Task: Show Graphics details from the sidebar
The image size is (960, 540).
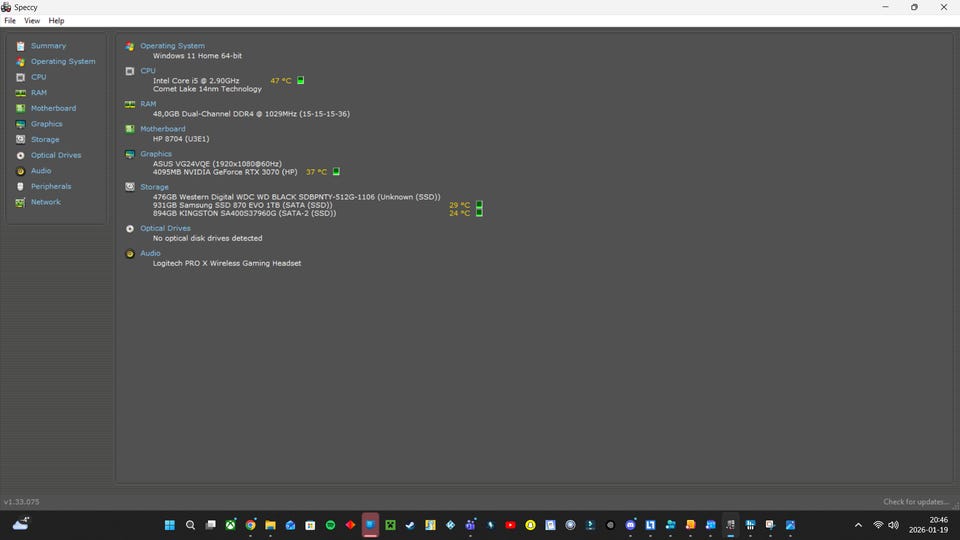Action: coord(47,124)
